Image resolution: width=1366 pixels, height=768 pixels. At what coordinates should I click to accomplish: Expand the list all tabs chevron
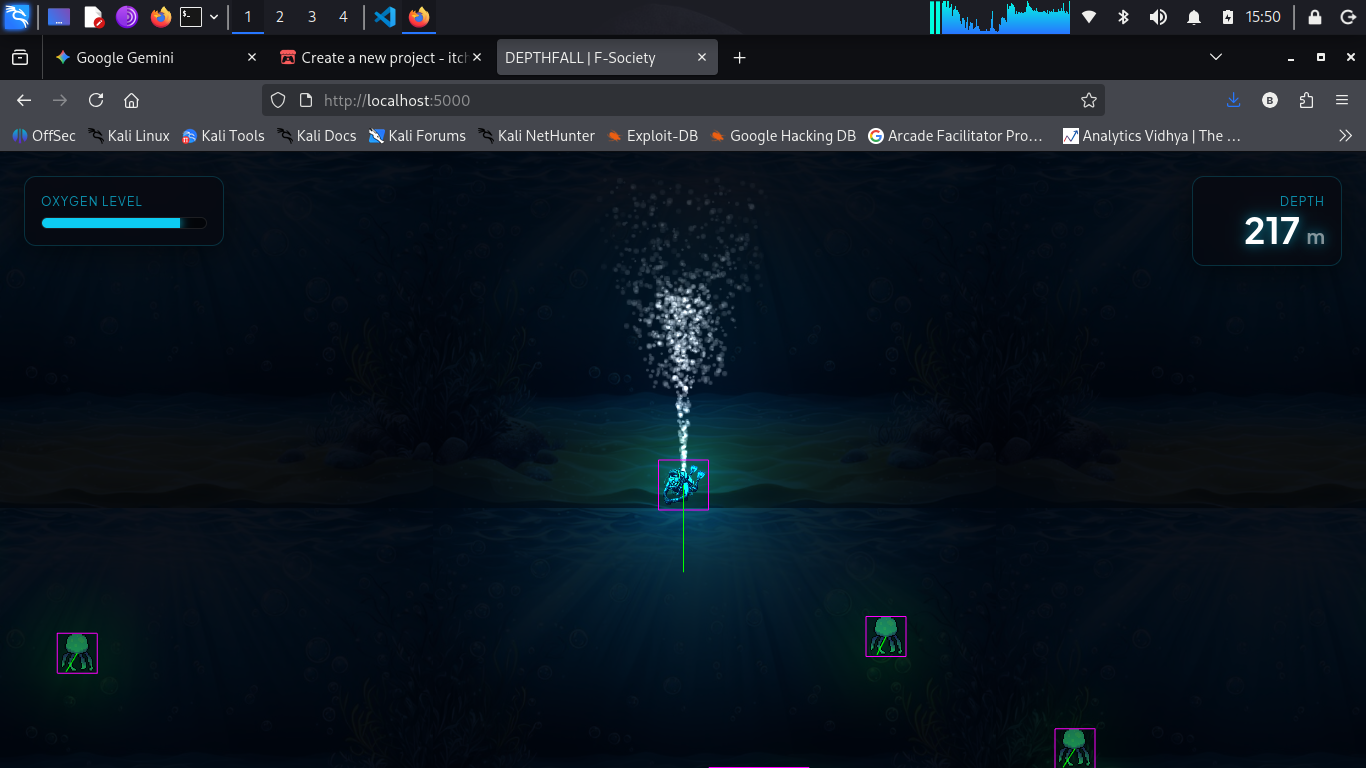pyautogui.click(x=1216, y=58)
